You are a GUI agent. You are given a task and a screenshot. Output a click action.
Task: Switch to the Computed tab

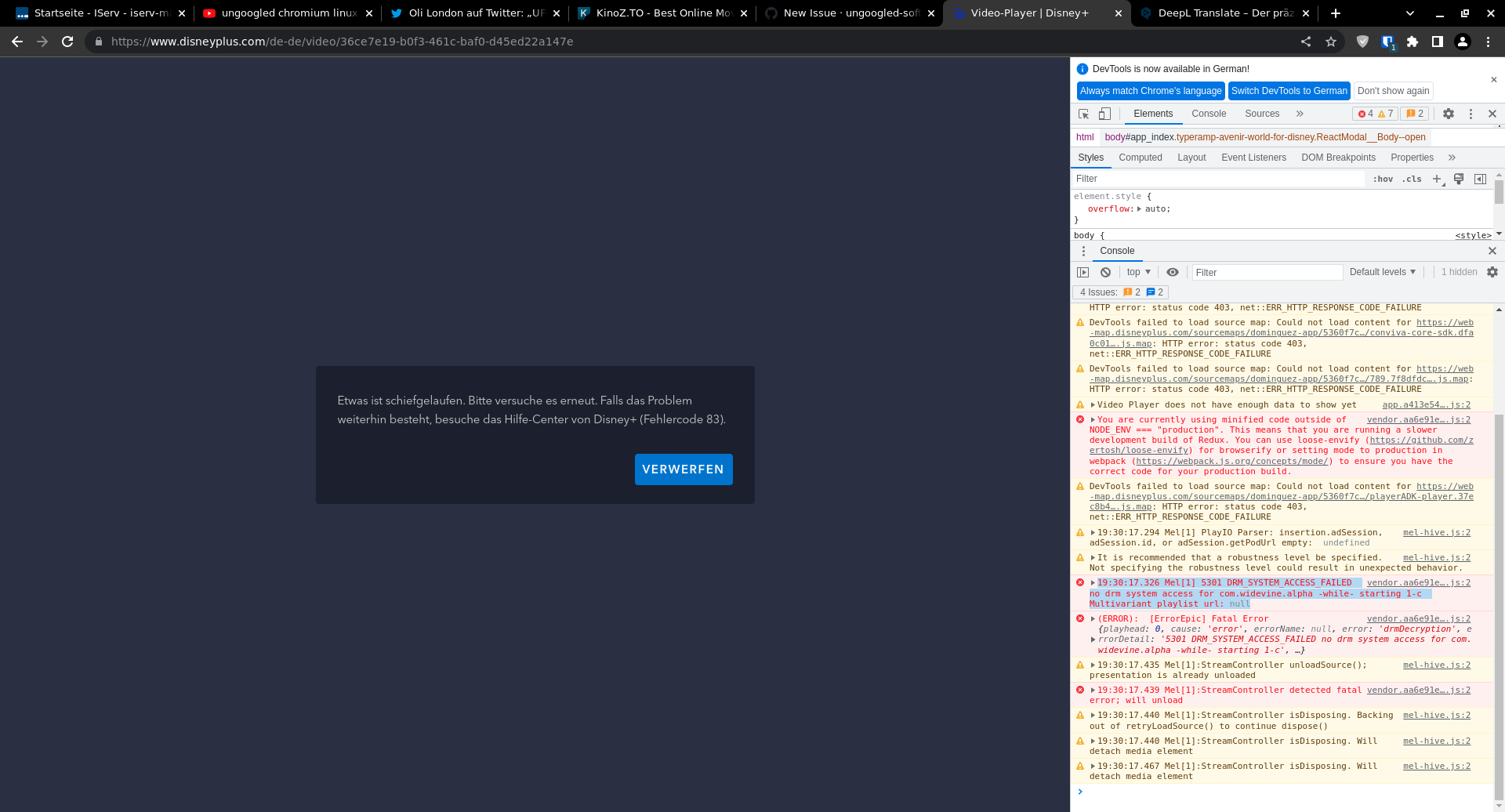pyautogui.click(x=1141, y=158)
